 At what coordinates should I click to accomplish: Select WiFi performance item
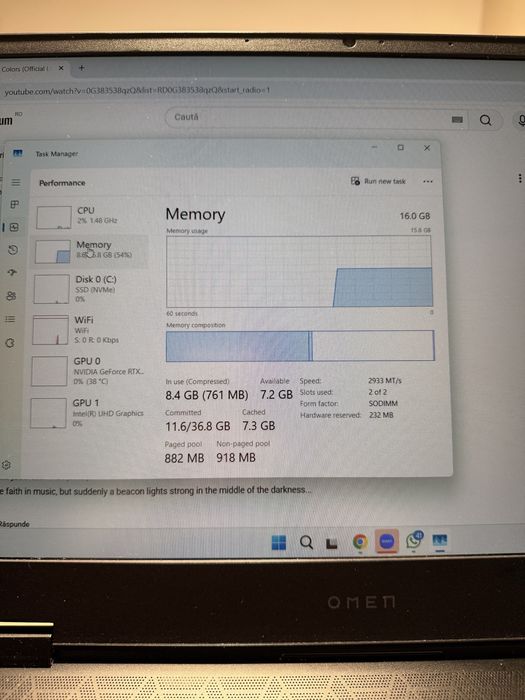88,329
